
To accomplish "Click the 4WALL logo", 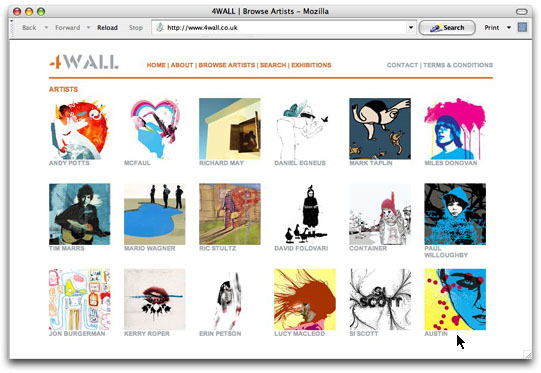I will (x=84, y=62).
